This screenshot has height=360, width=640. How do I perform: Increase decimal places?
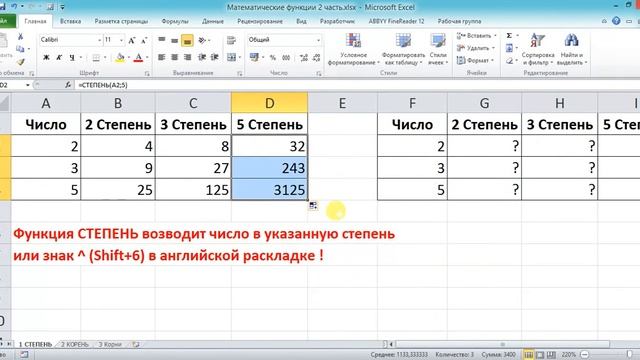pos(303,58)
